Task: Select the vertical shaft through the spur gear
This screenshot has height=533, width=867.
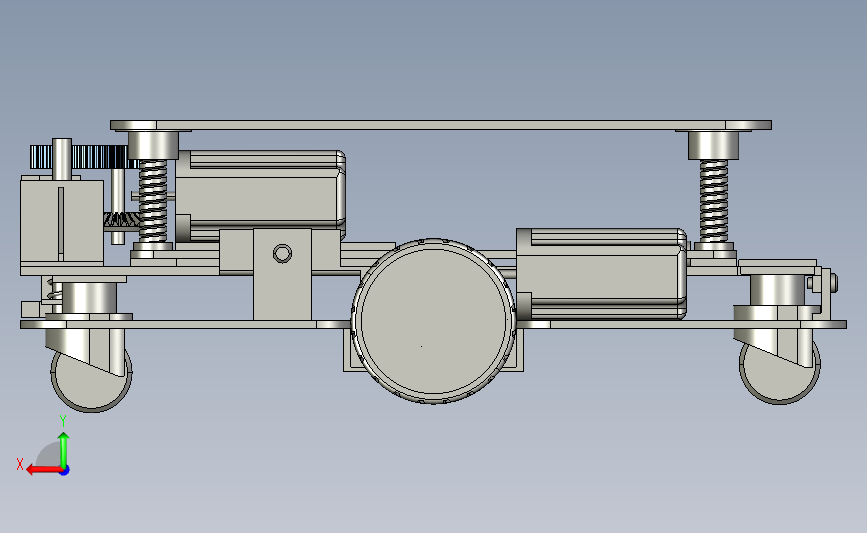Action: (62, 159)
